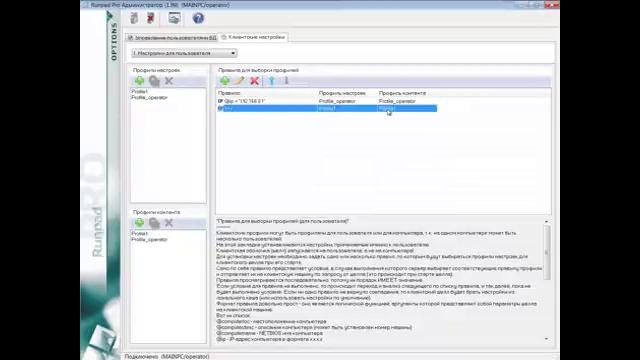This screenshot has height=360, width=640.
Task: Switch to the DB users management tab
Action: pos(172,38)
